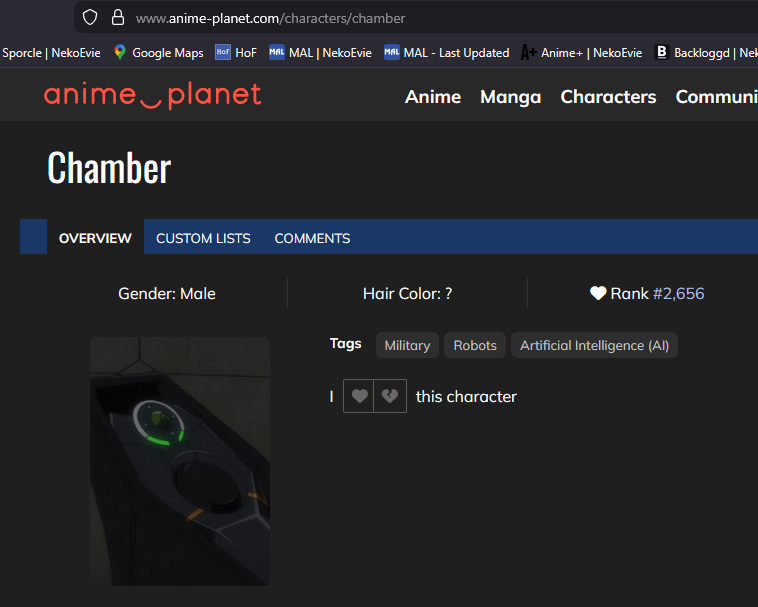Open the Robots tag
The width and height of the screenshot is (758, 607).
click(x=475, y=345)
